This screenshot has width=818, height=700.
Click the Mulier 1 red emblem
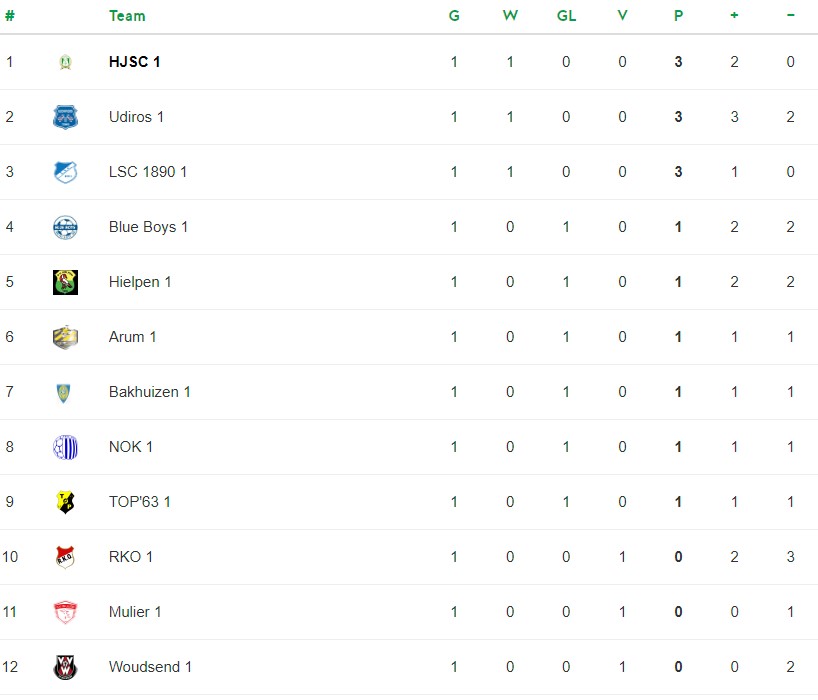pyautogui.click(x=65, y=612)
